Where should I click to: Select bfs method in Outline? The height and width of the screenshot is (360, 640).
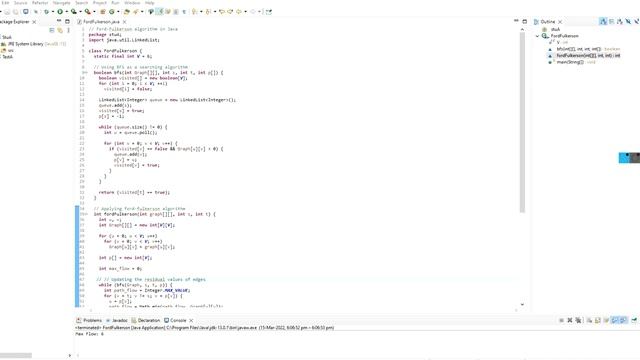click(x=584, y=49)
